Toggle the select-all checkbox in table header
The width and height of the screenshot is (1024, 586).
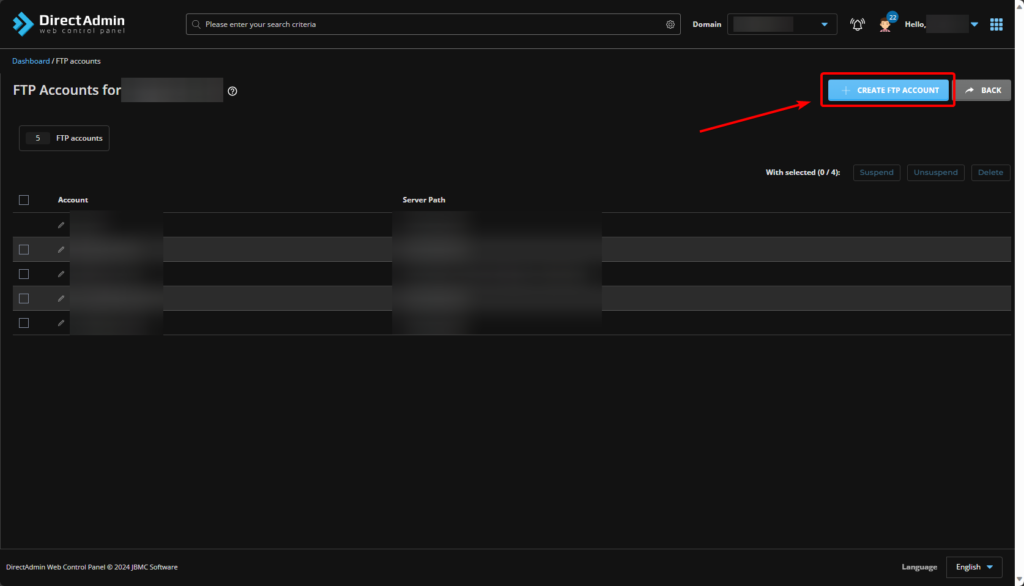coord(24,200)
